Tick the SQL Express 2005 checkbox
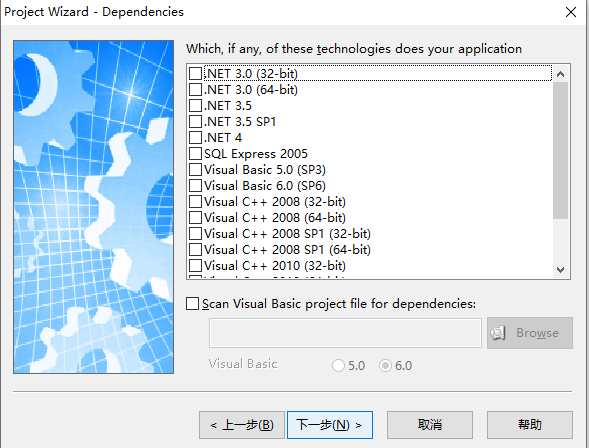The image size is (589, 448). 195,154
